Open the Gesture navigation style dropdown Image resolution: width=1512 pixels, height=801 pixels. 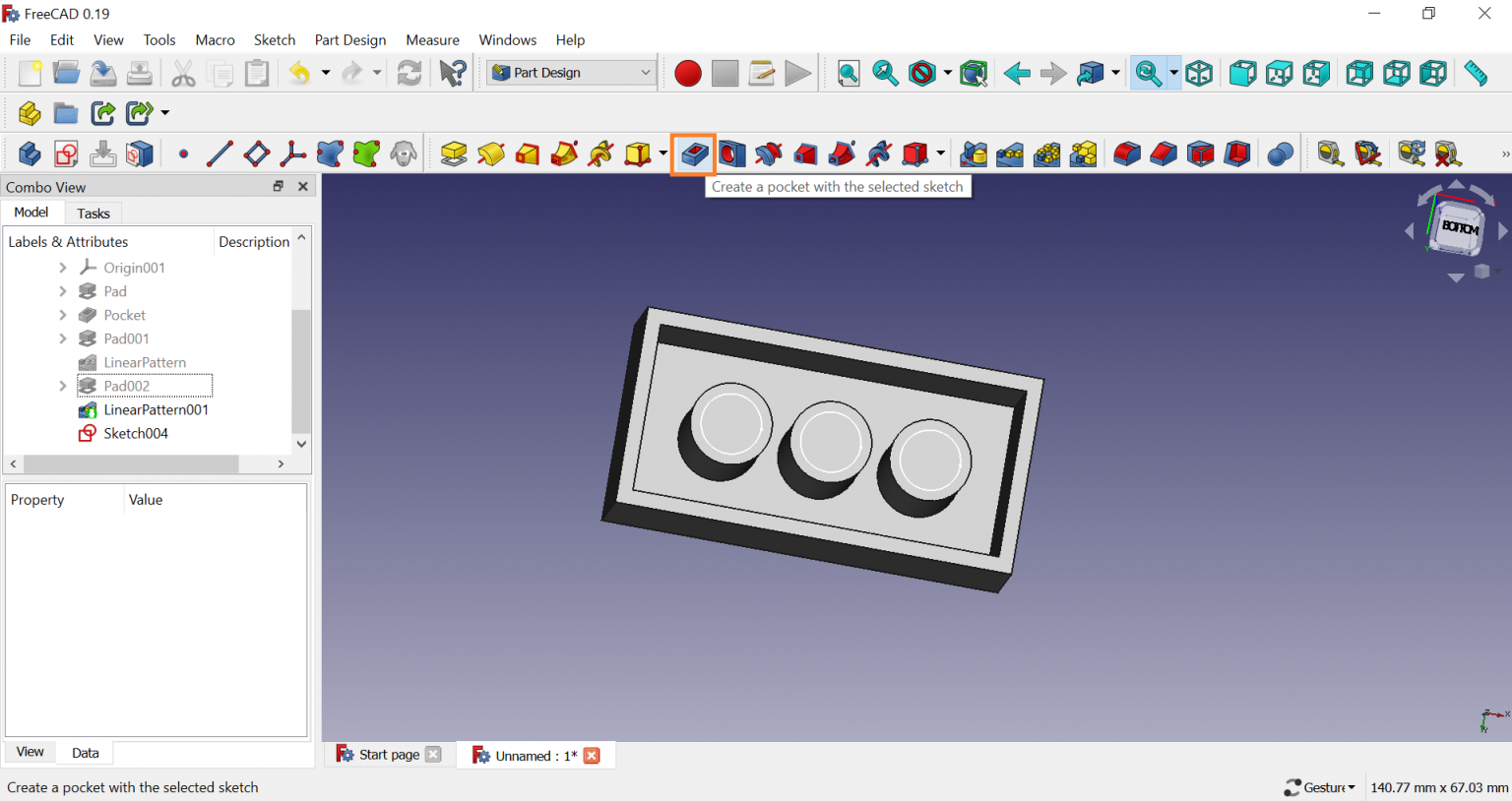1320,787
